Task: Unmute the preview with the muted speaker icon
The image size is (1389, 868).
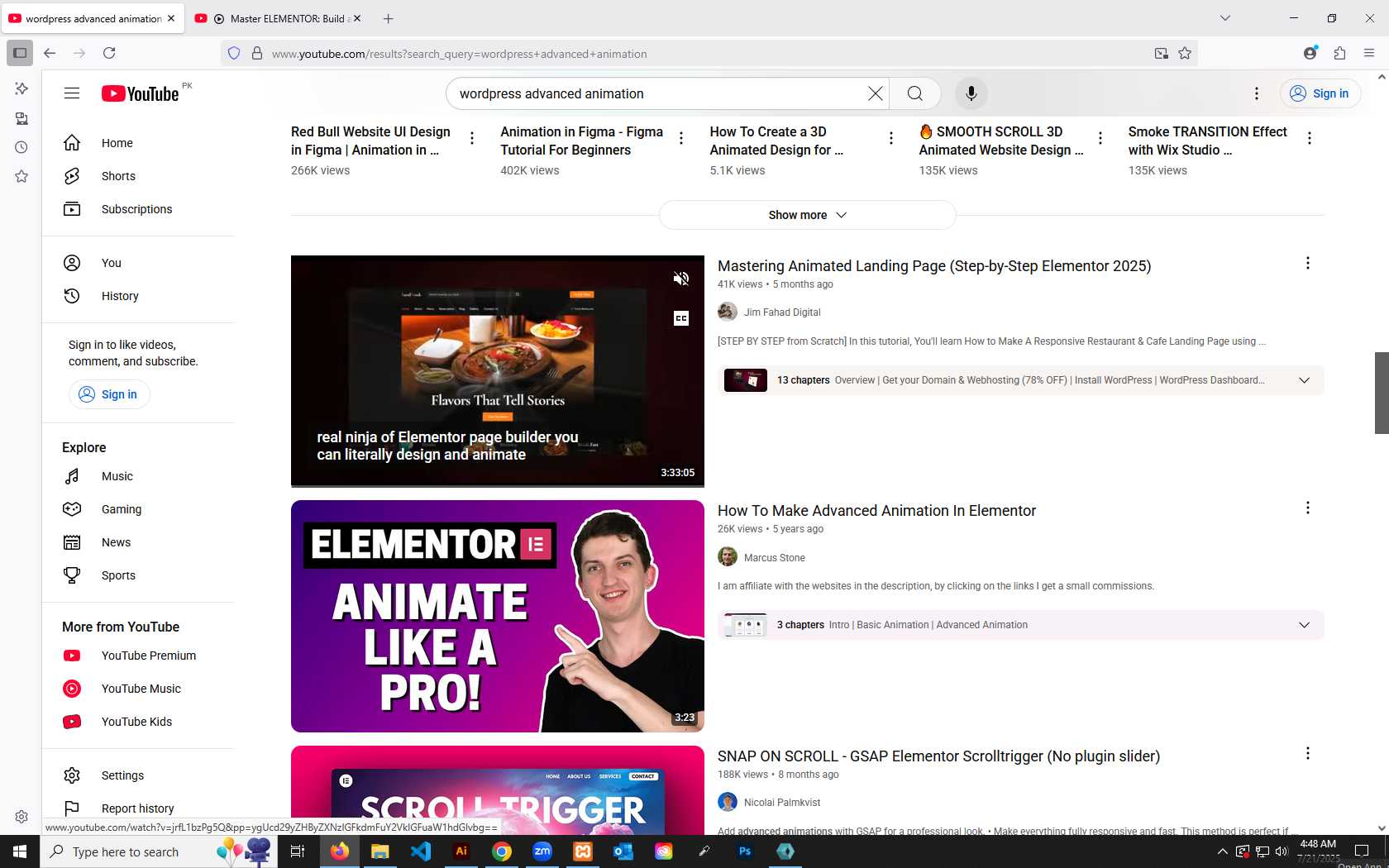Action: coord(681,279)
